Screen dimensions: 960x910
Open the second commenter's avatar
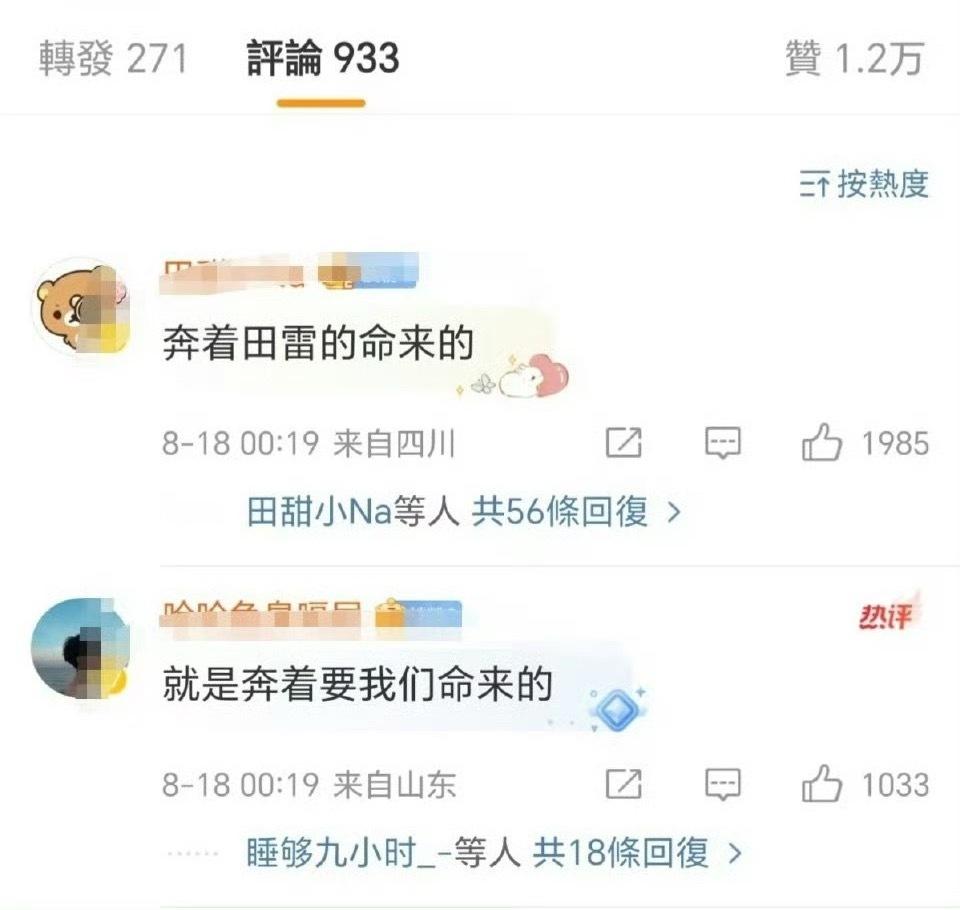point(81,649)
